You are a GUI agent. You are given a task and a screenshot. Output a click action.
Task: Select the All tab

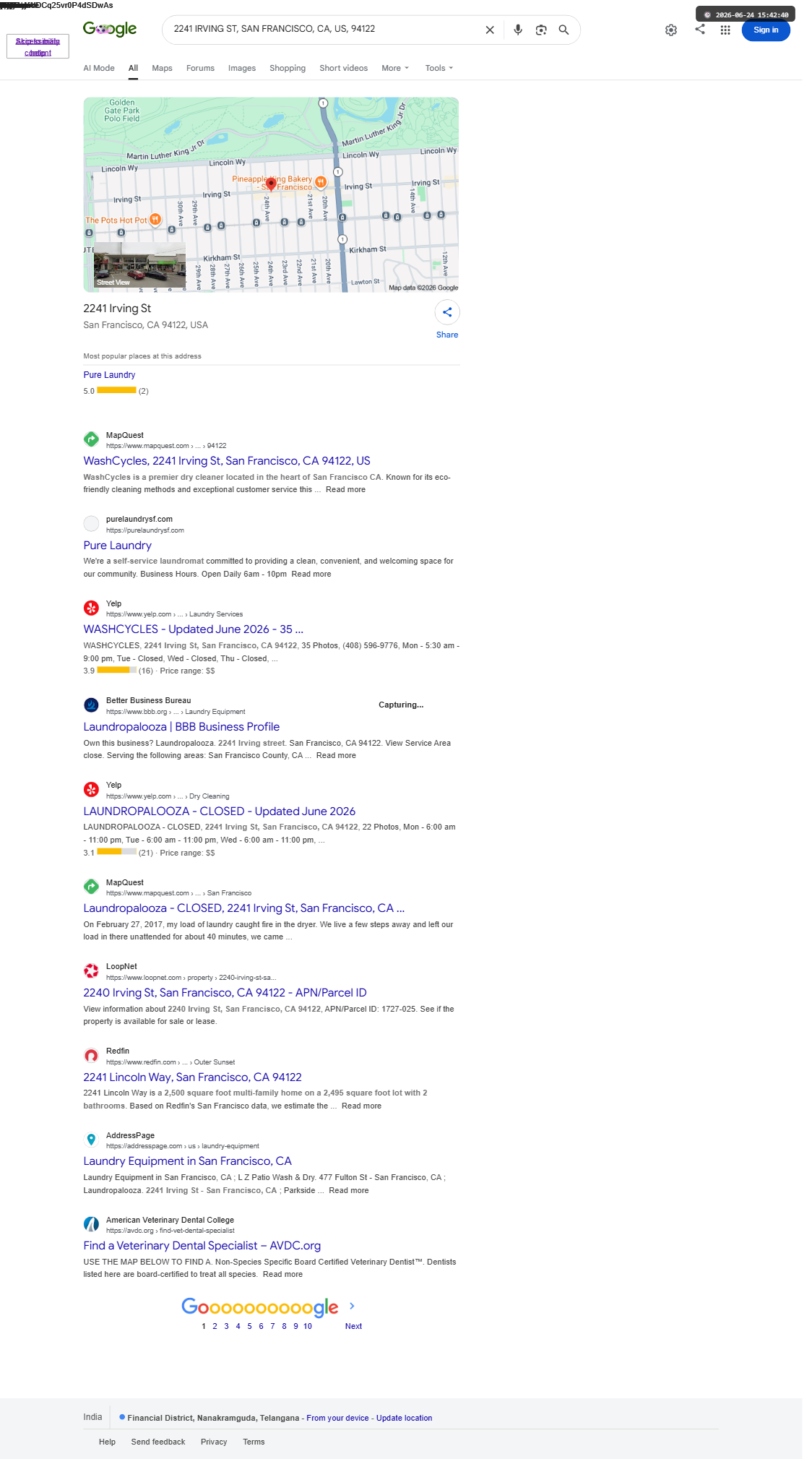[133, 68]
